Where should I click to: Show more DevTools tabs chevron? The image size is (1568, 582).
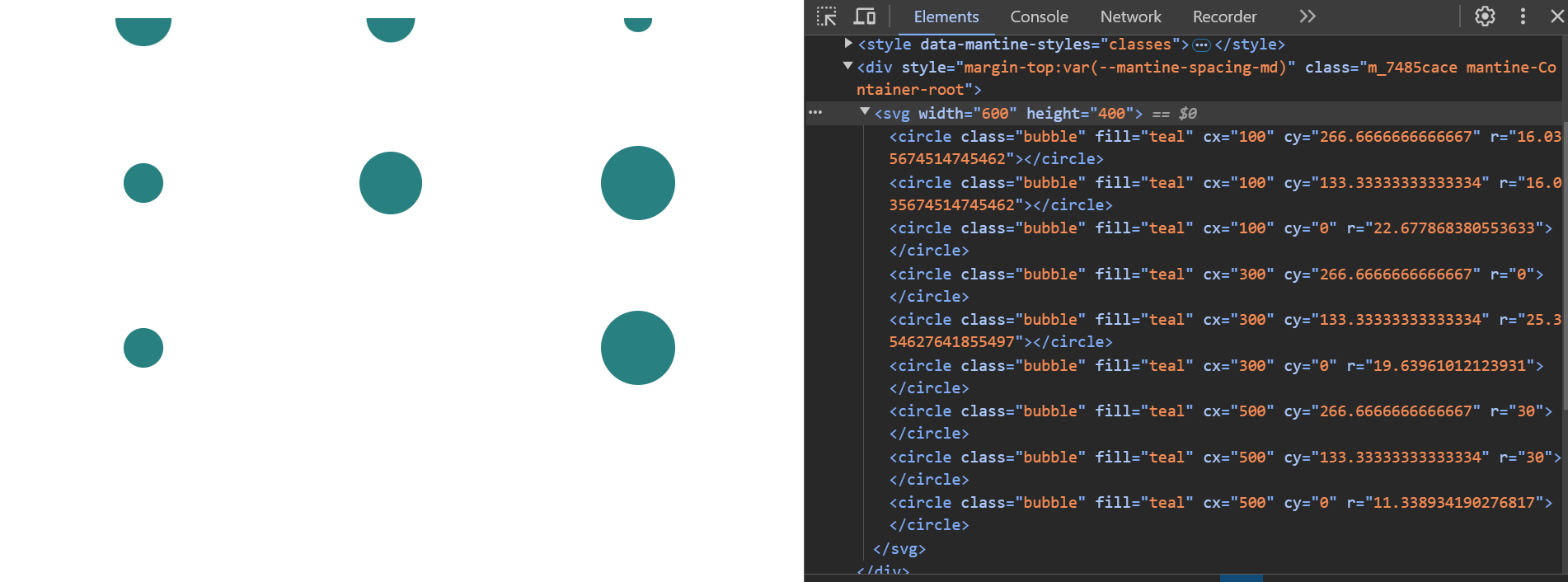(1307, 16)
